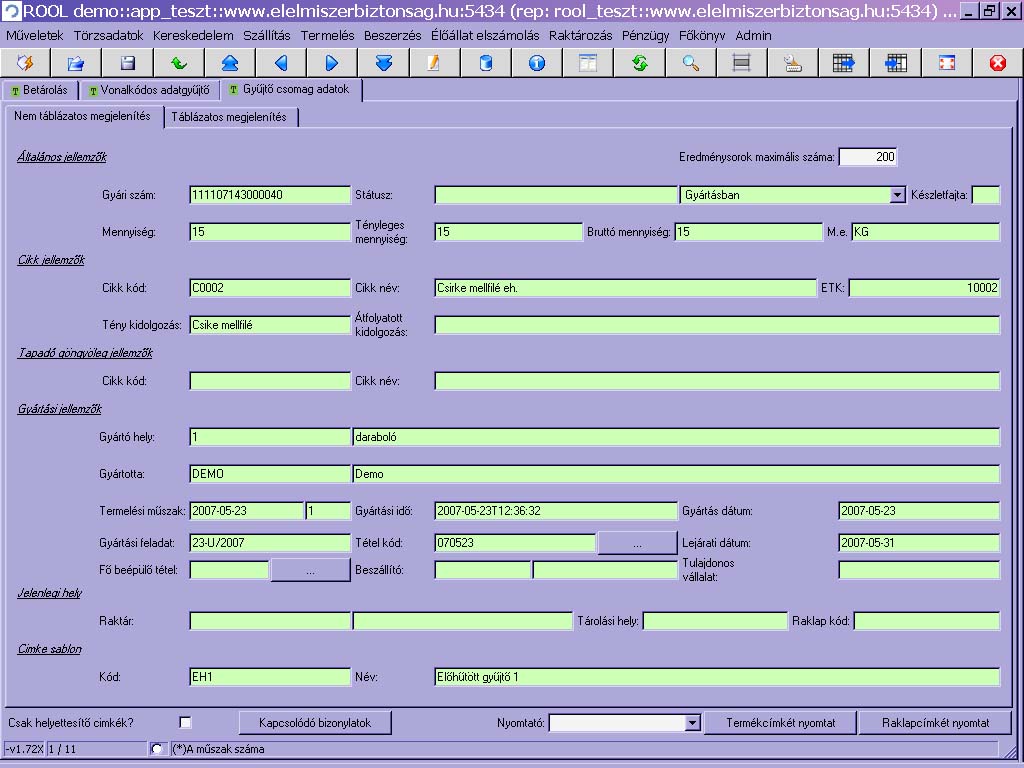Click the floppy disk save icon
Viewport: 1024px width, 768px height.
127,63
